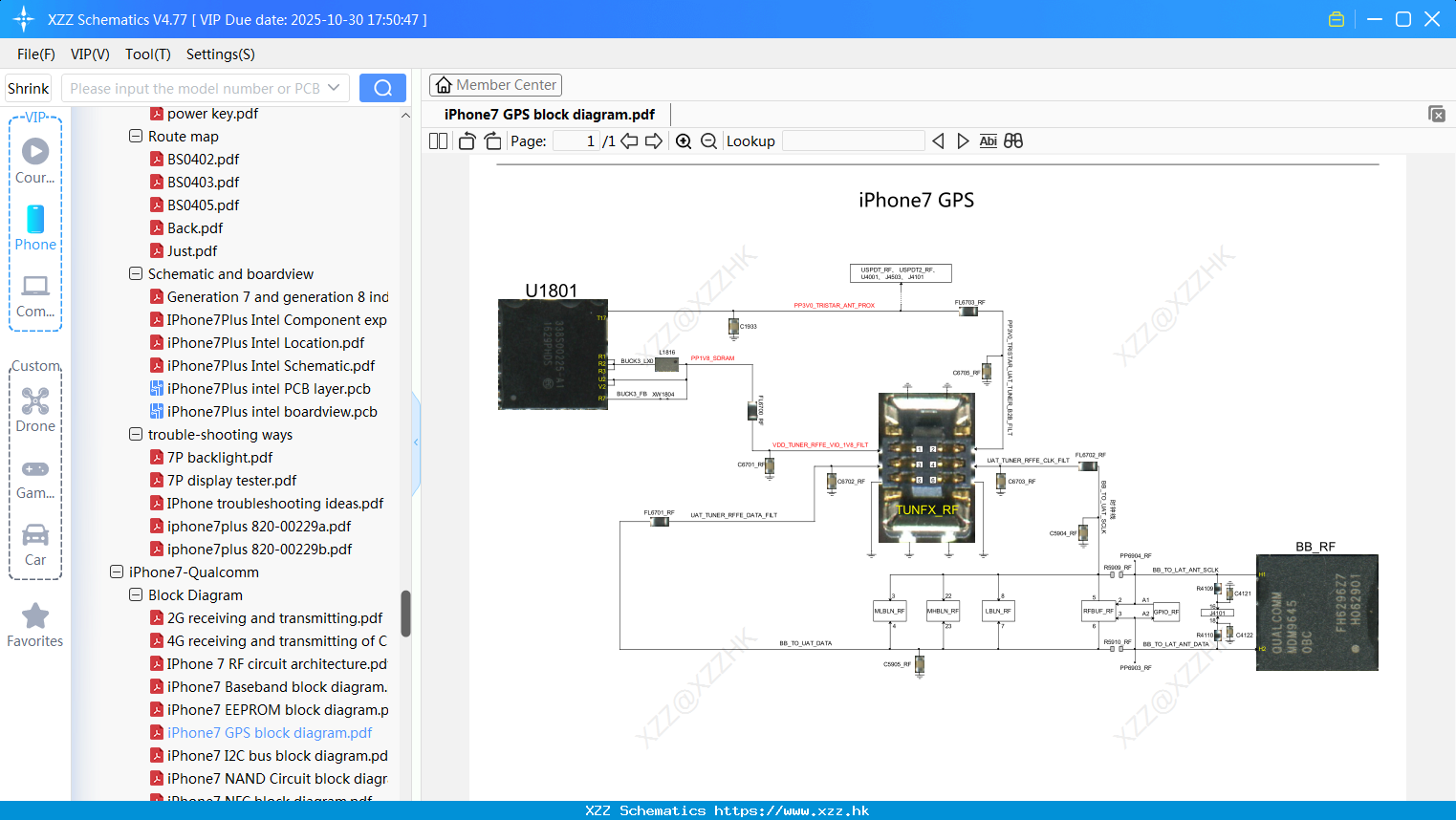Open the File(F) menu
Screen dimensions: 1456x820
pos(36,54)
